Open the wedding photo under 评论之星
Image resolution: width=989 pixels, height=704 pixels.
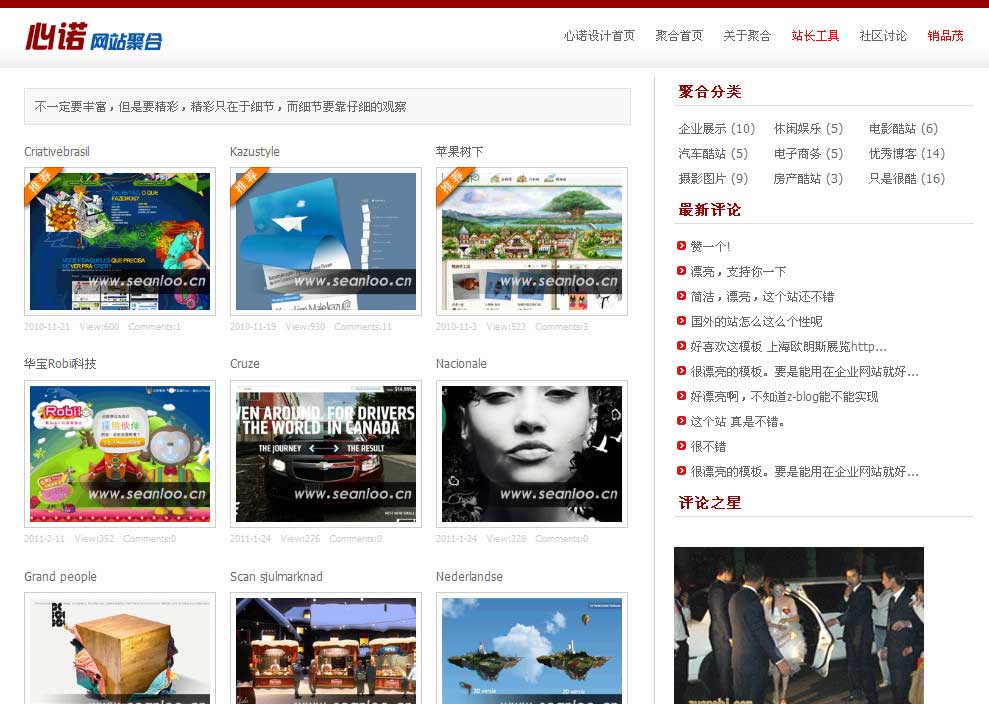pyautogui.click(x=799, y=625)
